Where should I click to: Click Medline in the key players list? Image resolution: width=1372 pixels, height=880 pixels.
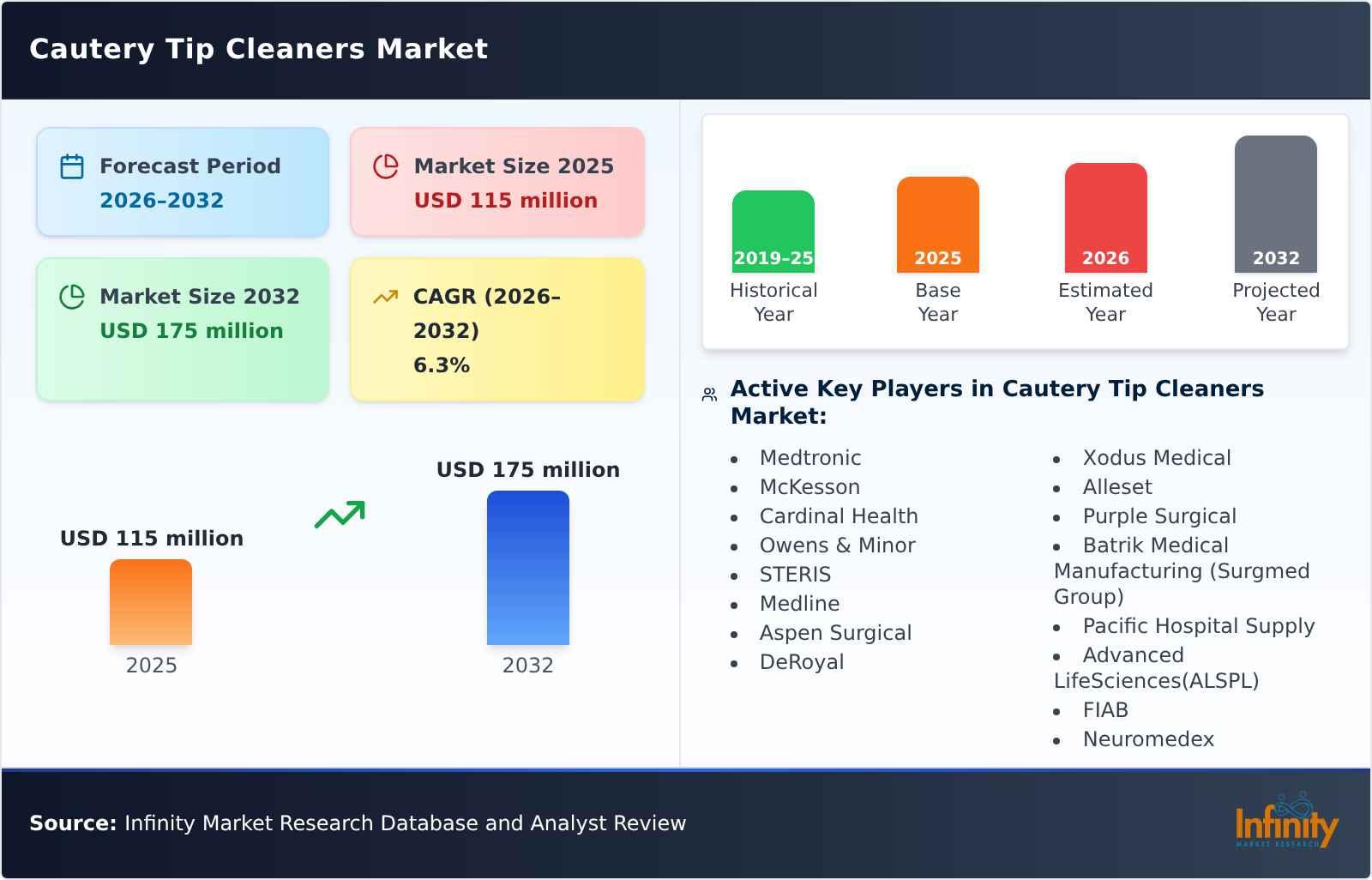800,604
